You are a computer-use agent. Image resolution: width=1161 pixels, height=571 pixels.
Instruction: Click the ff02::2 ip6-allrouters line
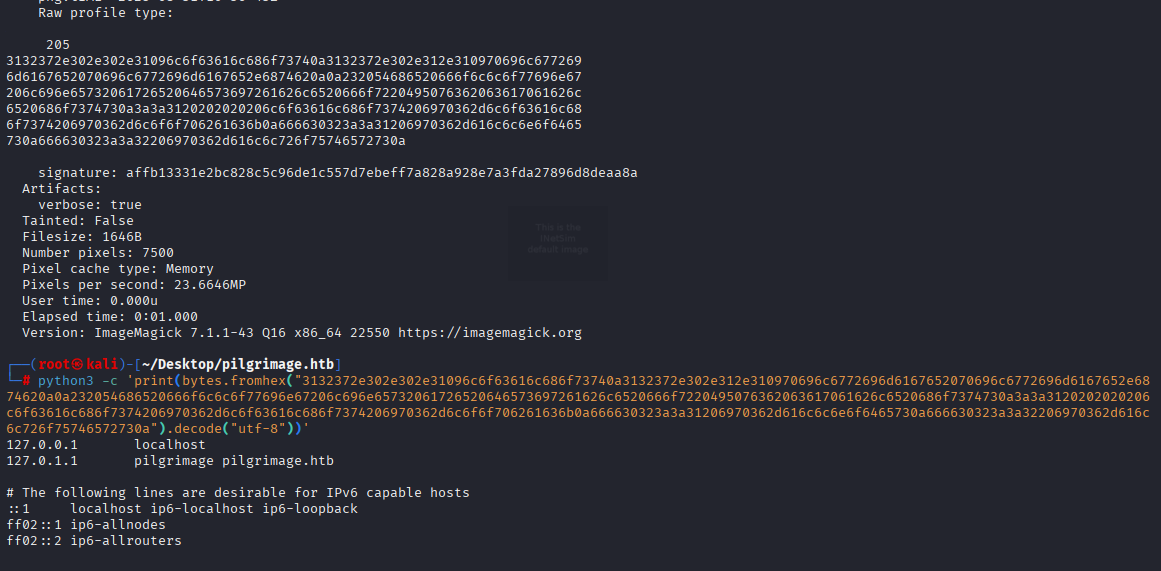click(94, 541)
